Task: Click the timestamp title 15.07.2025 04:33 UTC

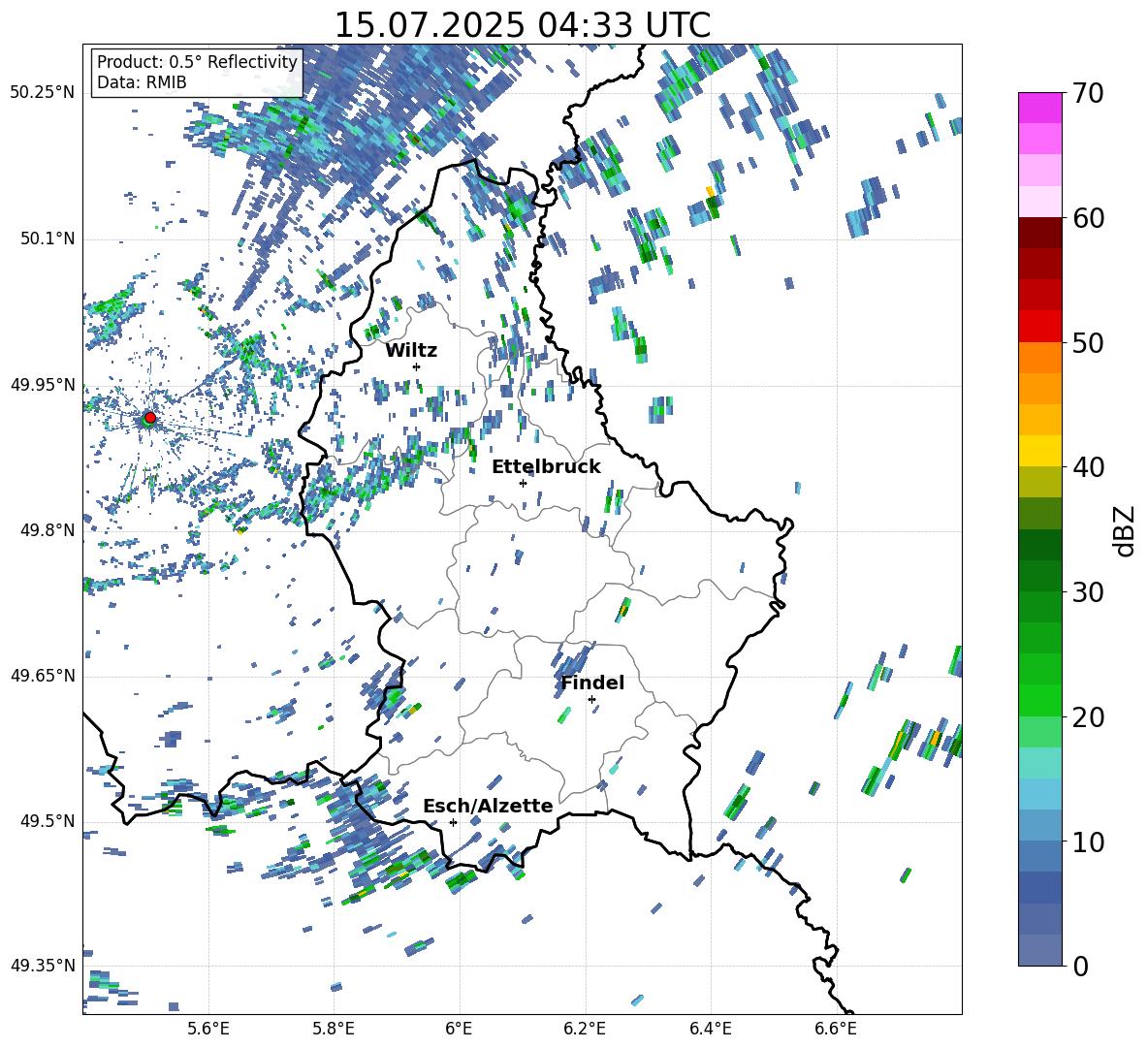Action: click(522, 25)
